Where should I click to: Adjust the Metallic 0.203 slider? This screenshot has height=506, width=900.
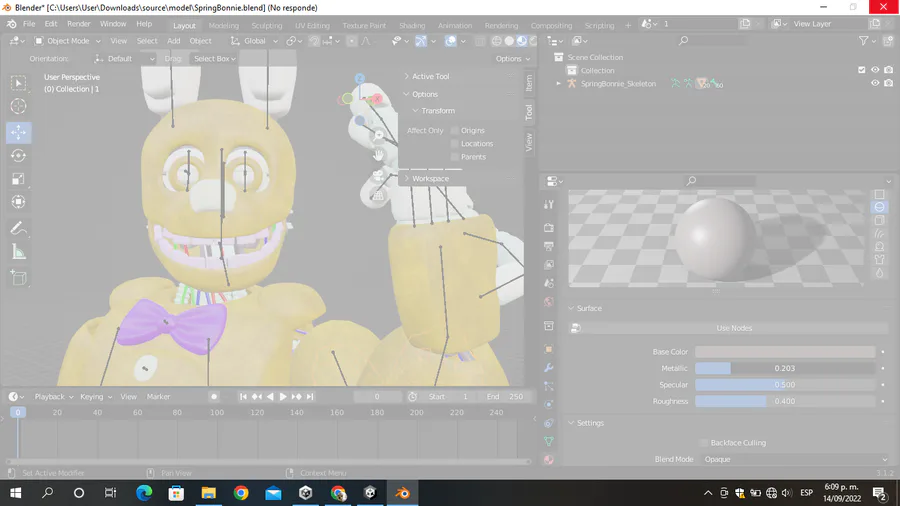pos(785,368)
